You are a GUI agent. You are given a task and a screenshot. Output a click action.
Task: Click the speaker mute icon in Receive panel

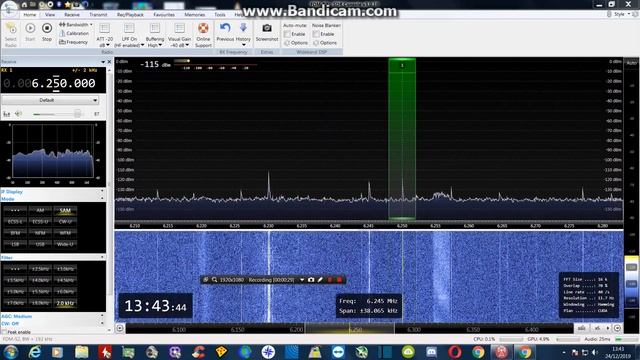click(18, 113)
